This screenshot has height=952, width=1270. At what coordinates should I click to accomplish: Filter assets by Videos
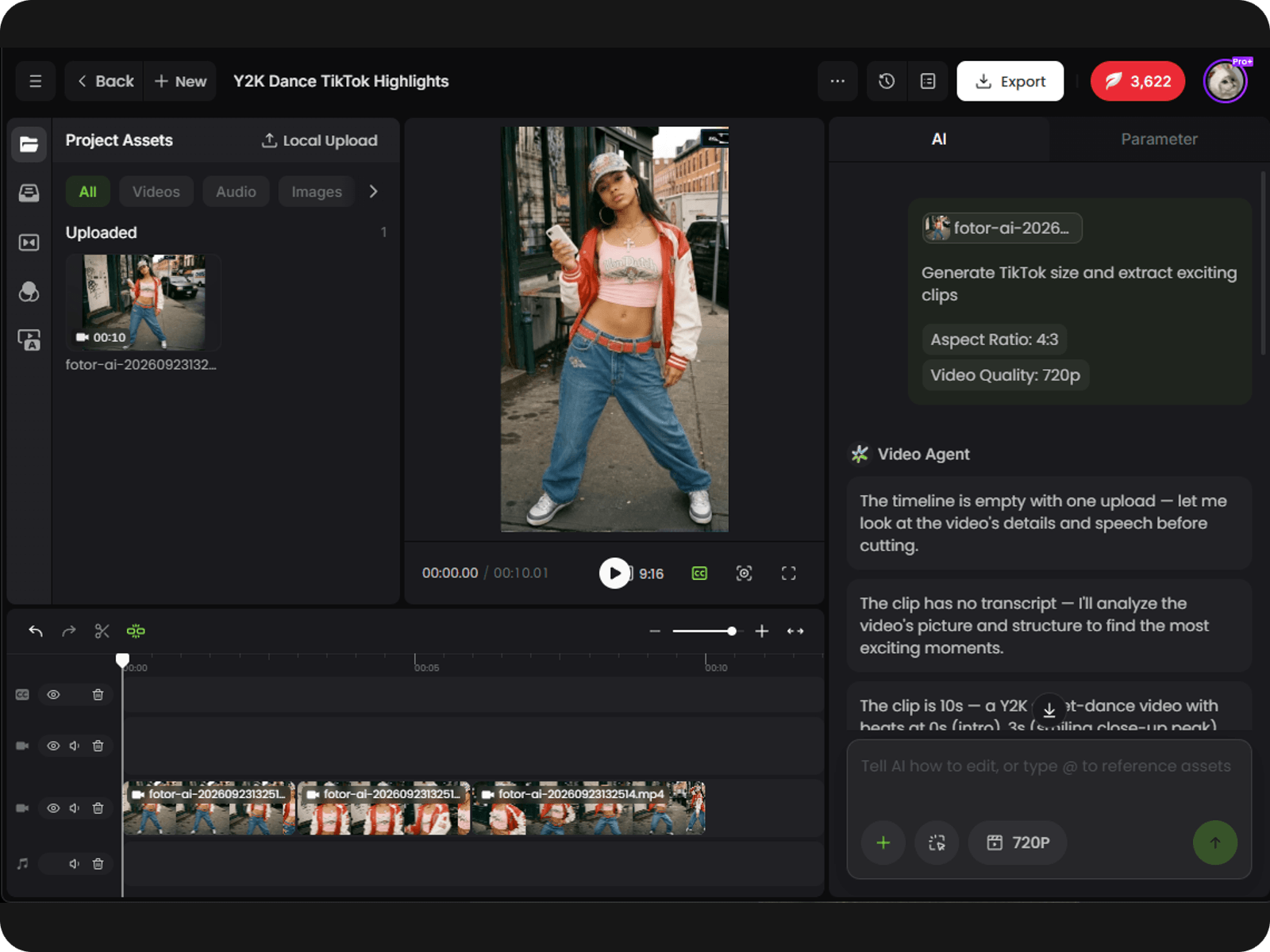156,191
